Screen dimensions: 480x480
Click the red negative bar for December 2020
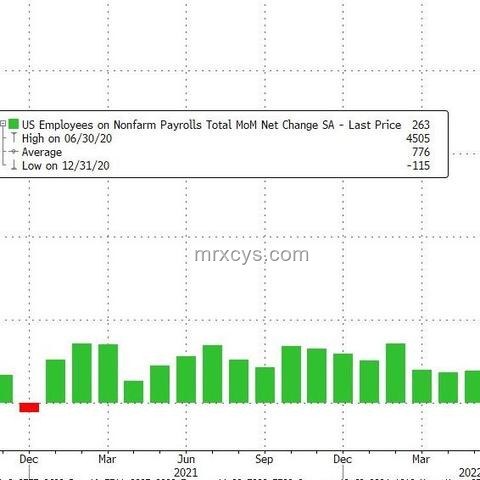(29, 407)
